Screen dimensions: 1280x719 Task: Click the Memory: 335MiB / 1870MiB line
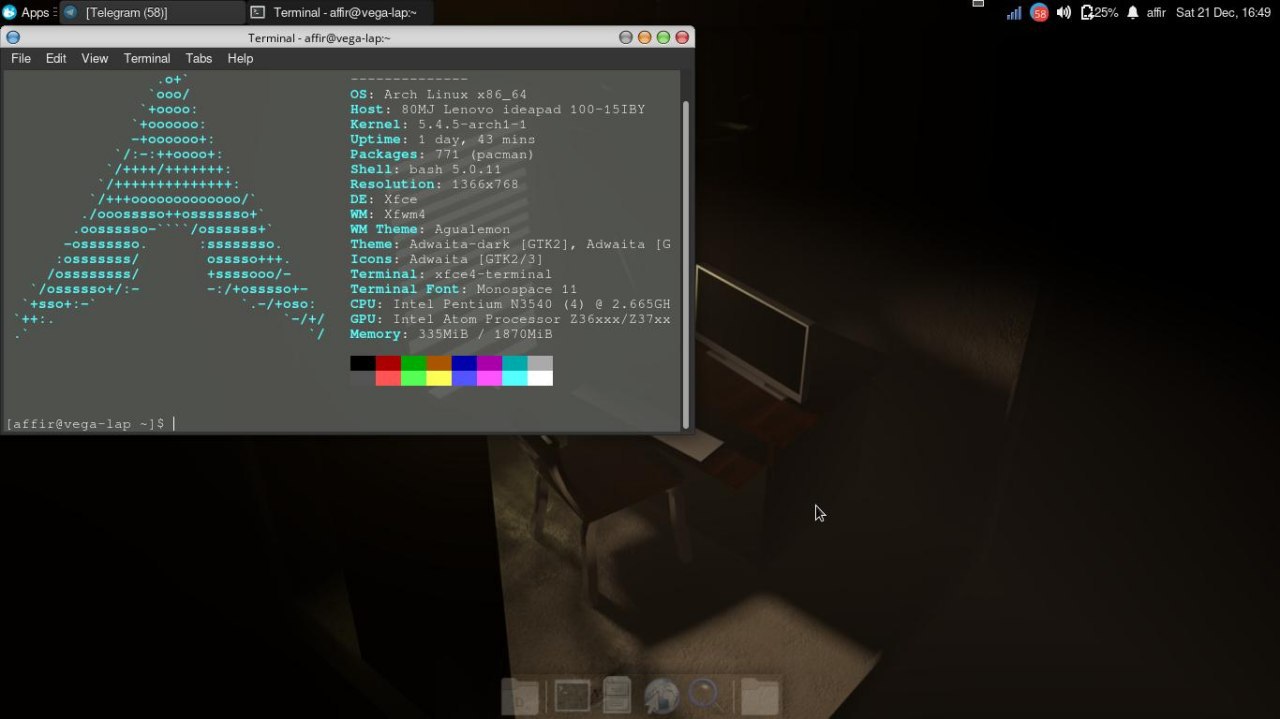451,334
